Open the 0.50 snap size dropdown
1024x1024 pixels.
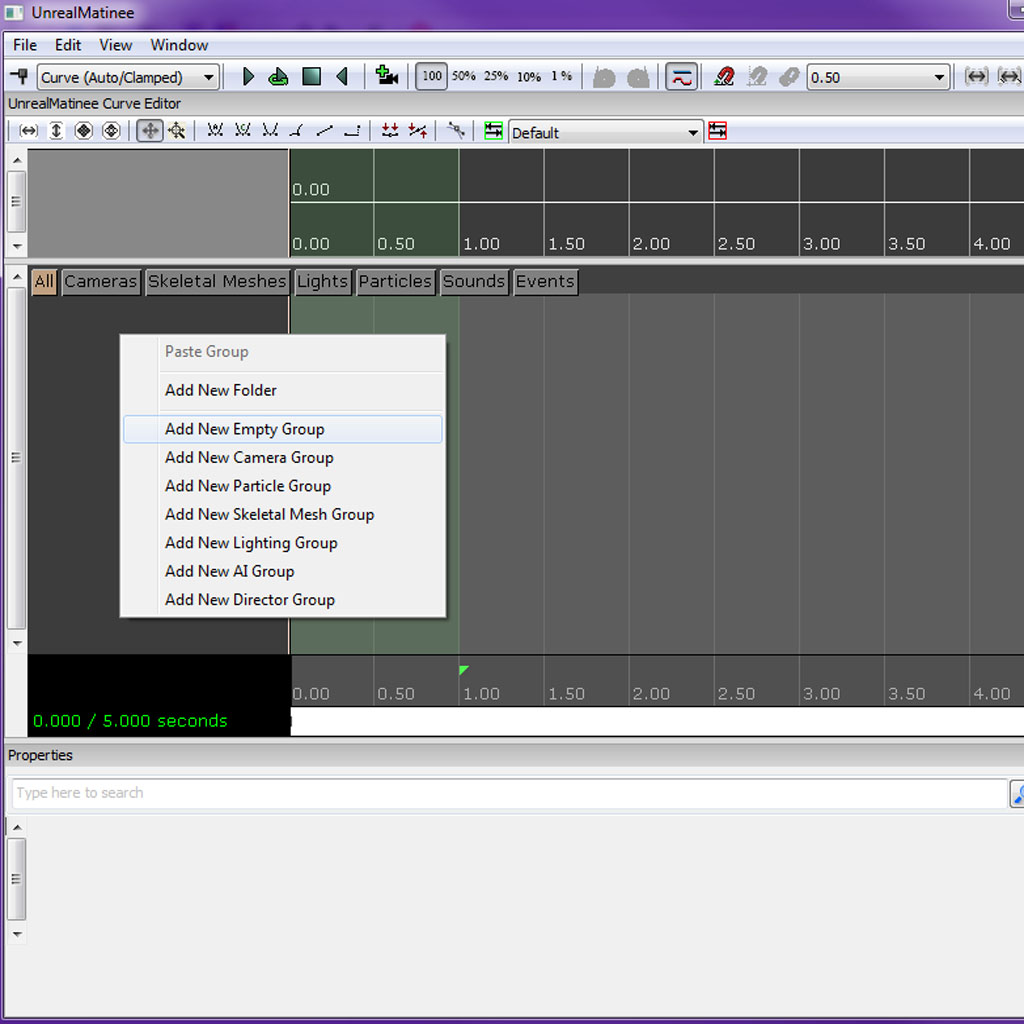click(878, 77)
